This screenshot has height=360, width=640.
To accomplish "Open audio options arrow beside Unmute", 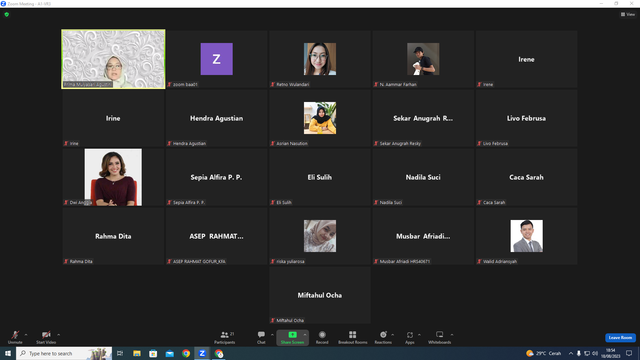I will point(26,335).
